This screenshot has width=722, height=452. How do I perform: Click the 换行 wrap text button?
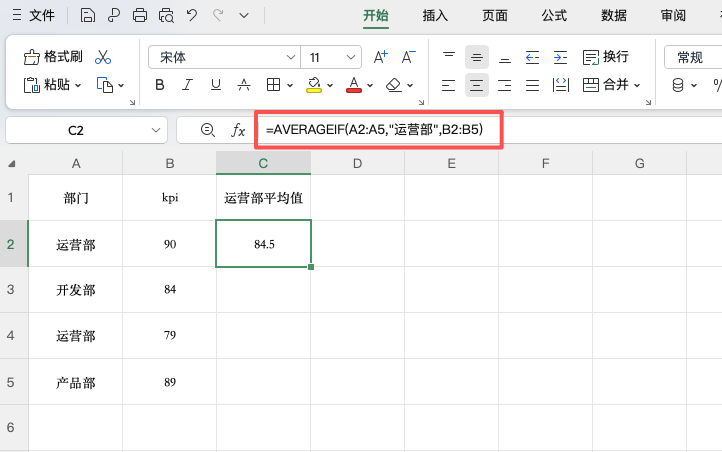[606, 57]
